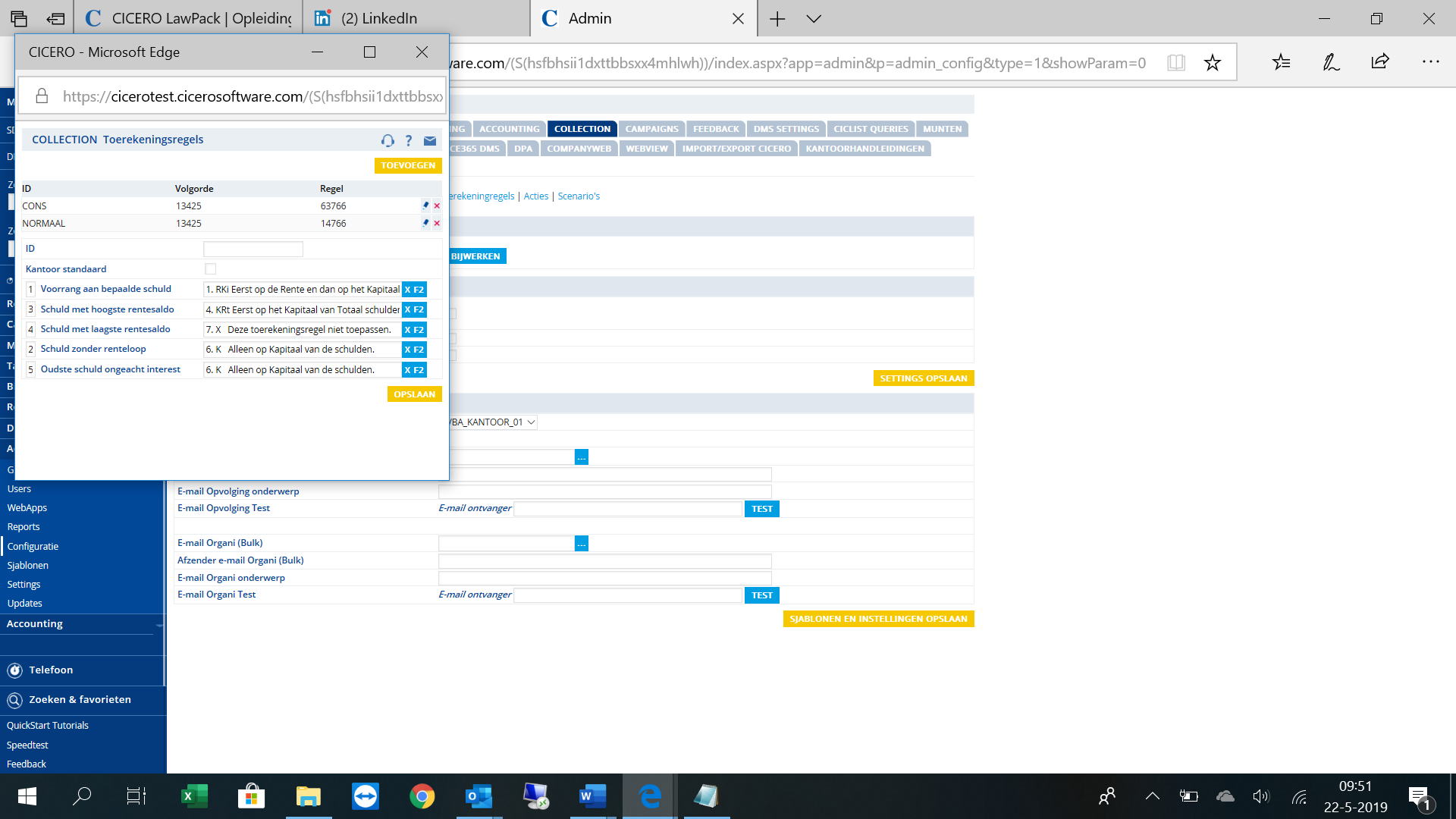Image resolution: width=1456 pixels, height=819 pixels.
Task: Toggle Kantoor standaard checkbox
Action: [x=211, y=269]
